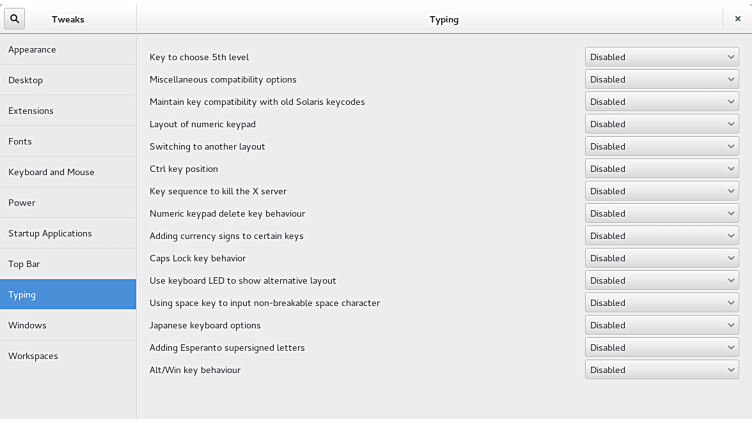
Task: Expand Caps Lock key behavior dropdown
Action: [662, 258]
